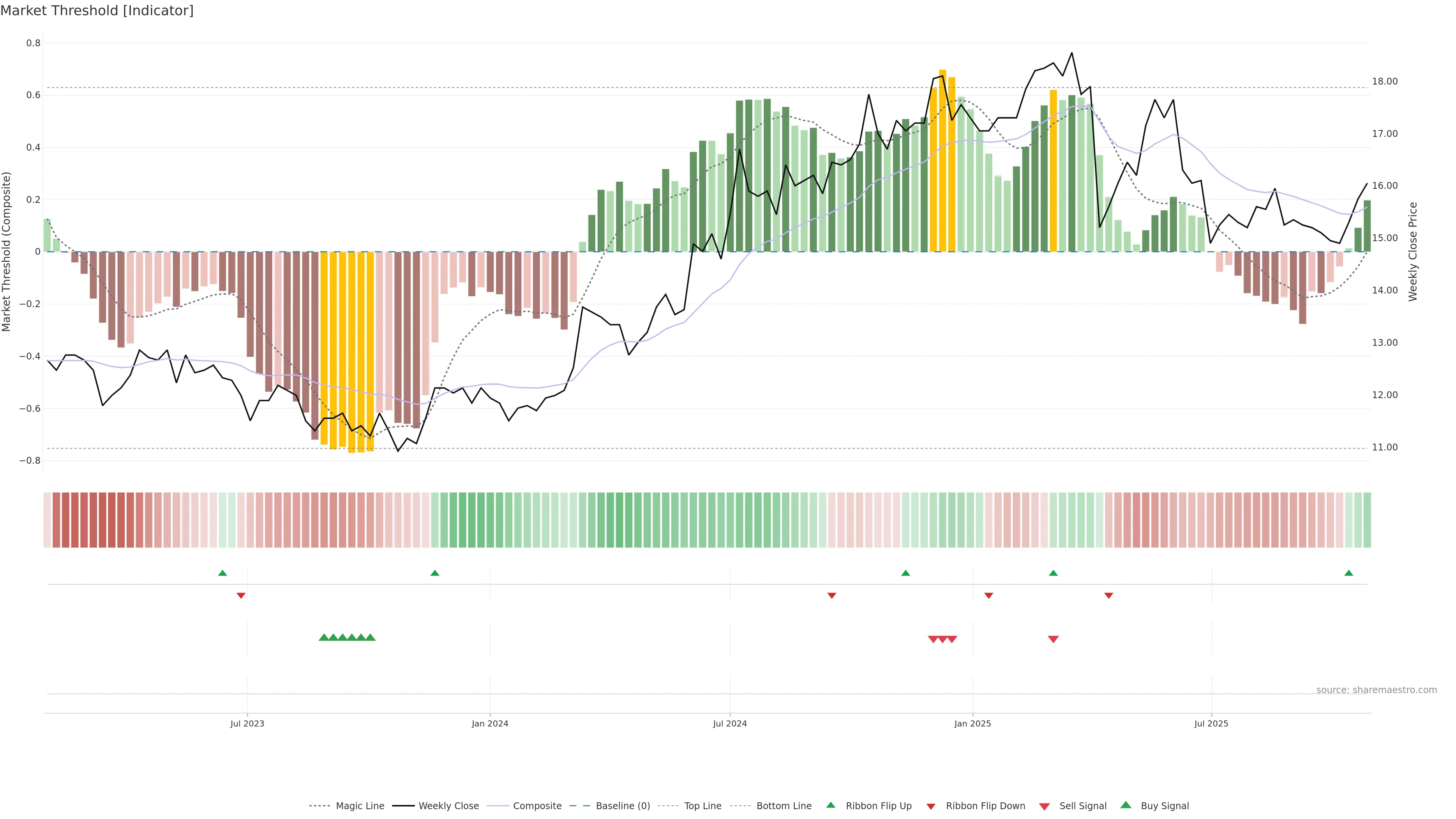Click the Ribbon Flip Down legend triangle icon
This screenshot has width=1456, height=819.
[x=931, y=806]
